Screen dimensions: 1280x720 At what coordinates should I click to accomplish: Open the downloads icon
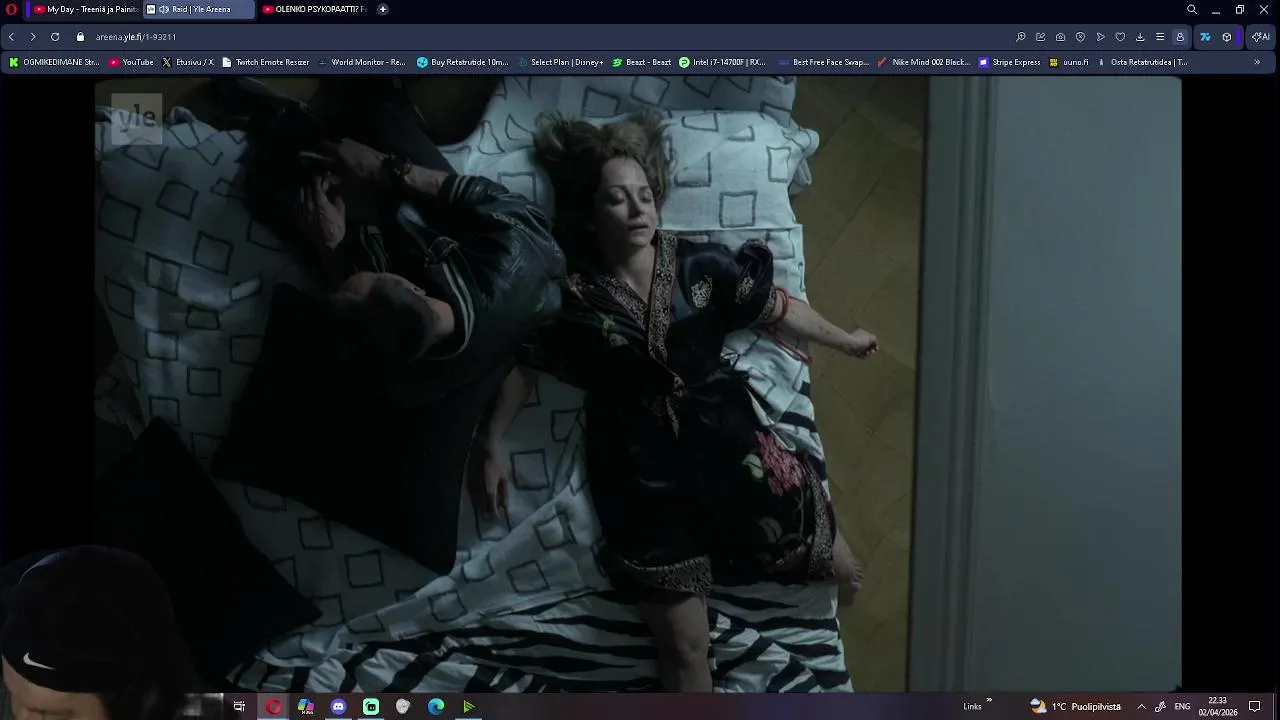1140,37
